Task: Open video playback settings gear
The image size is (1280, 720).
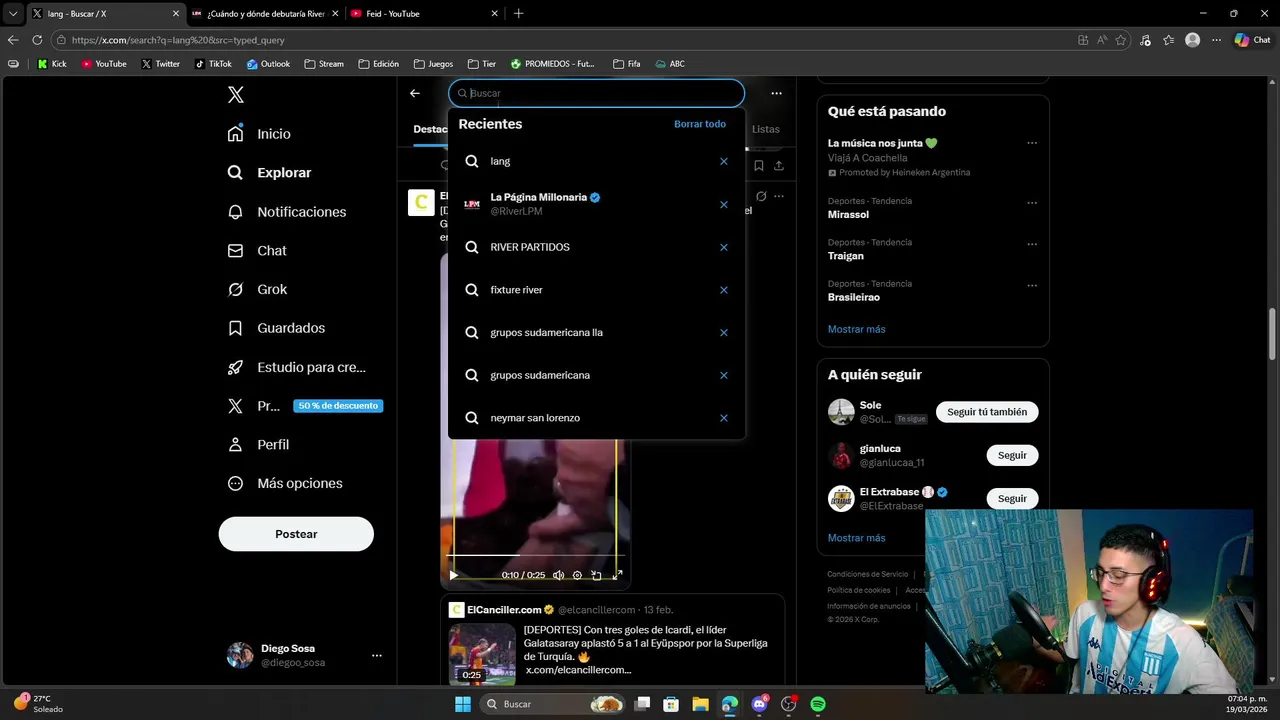Action: (x=577, y=575)
